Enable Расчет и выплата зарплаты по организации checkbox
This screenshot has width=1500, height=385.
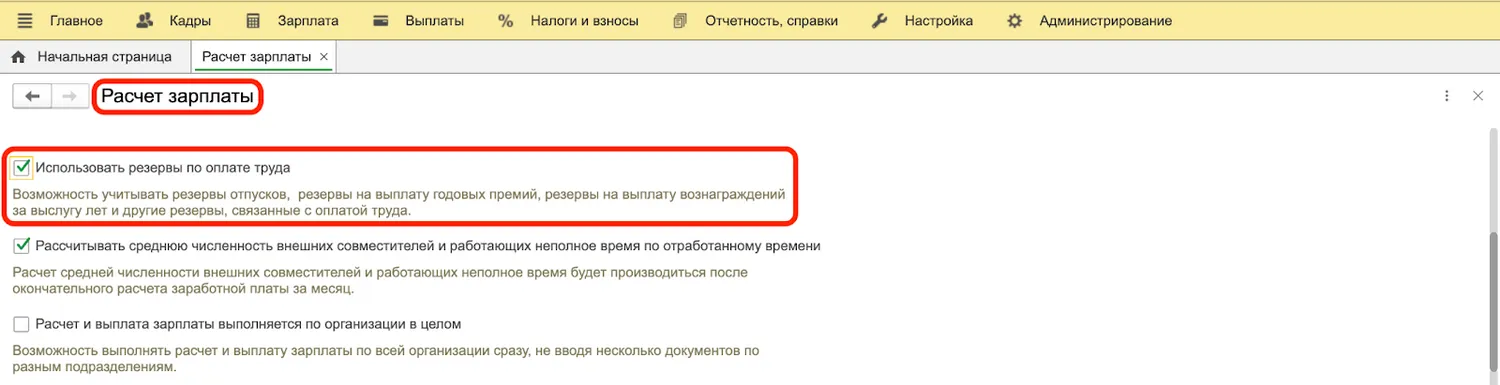coord(22,324)
